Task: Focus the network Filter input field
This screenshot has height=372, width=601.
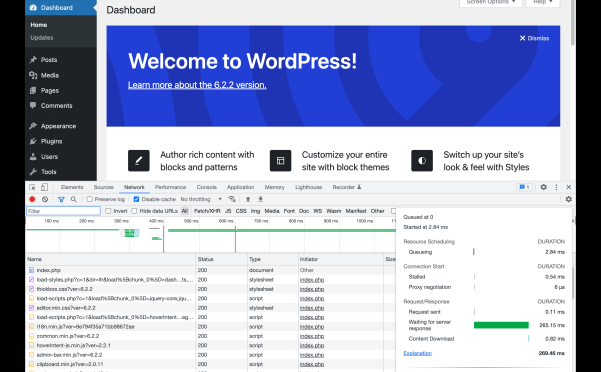Action: [x=63, y=211]
